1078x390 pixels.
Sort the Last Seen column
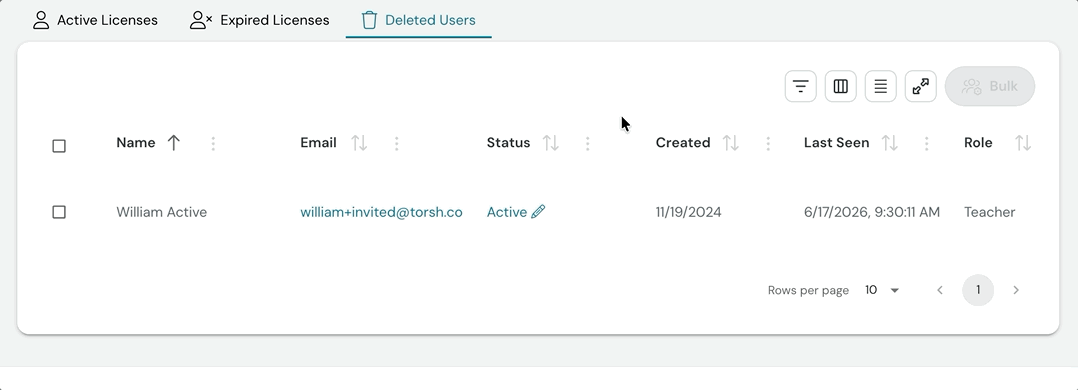(x=890, y=142)
